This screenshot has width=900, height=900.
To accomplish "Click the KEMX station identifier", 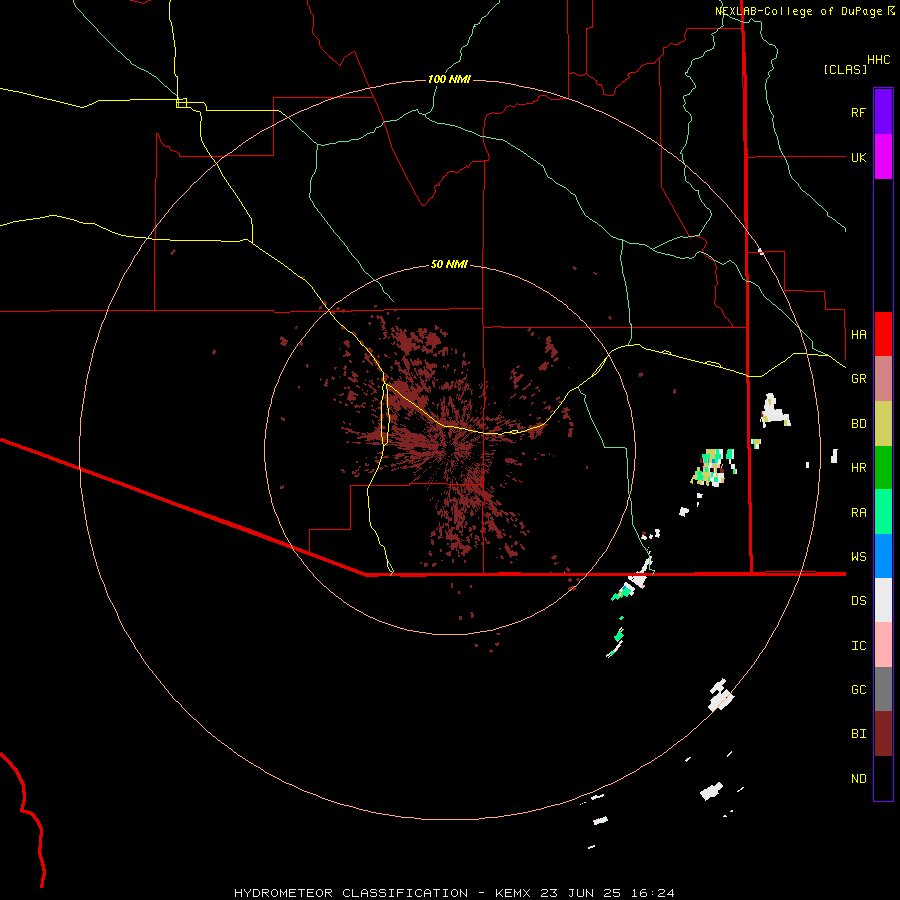I will [x=513, y=893].
